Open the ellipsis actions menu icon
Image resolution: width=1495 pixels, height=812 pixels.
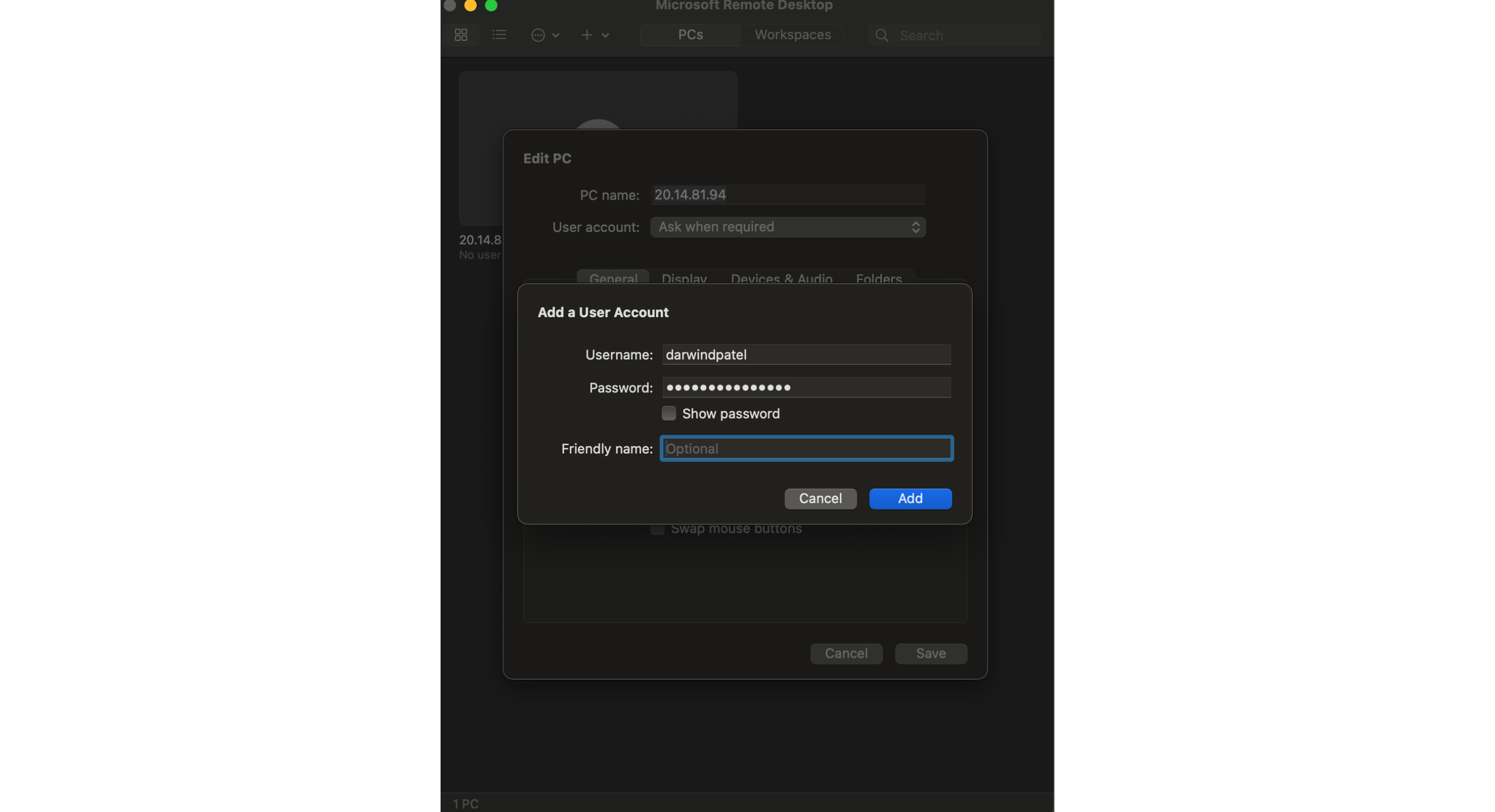(538, 36)
